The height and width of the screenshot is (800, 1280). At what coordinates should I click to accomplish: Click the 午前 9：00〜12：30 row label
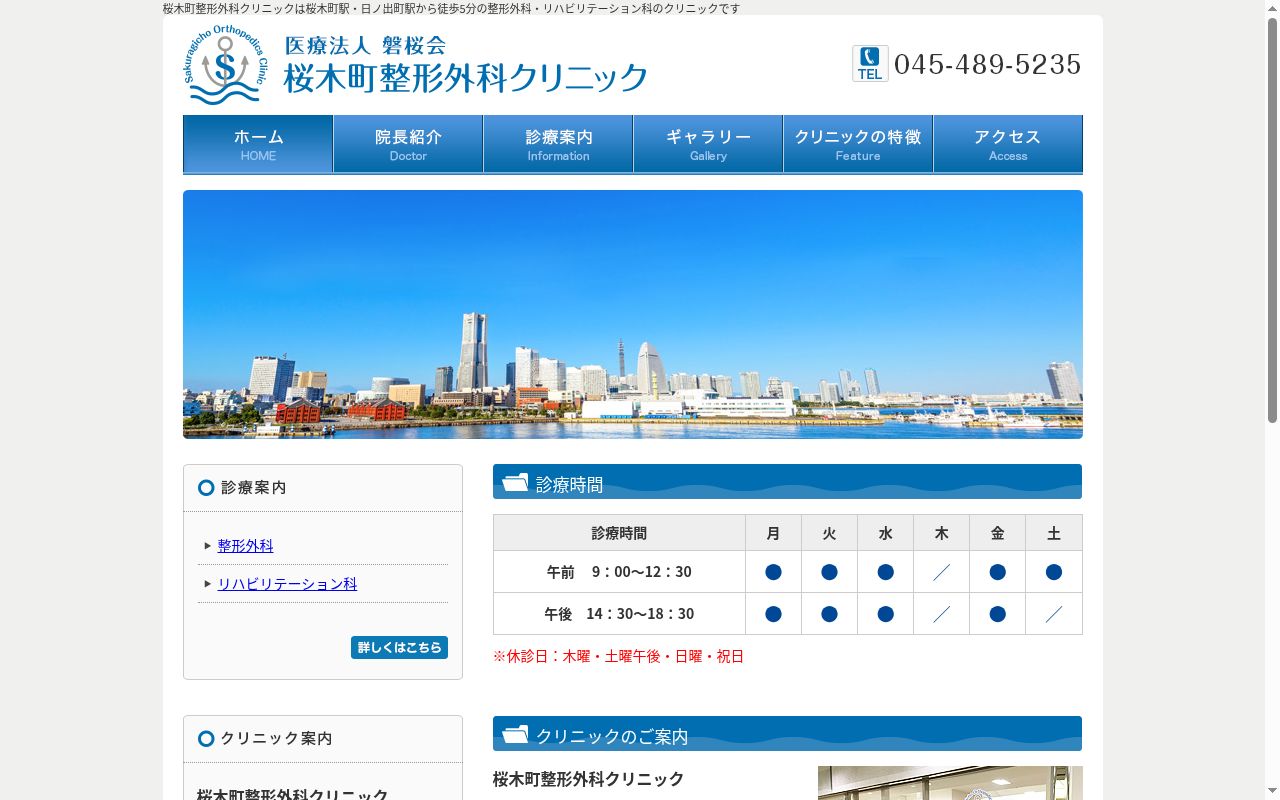point(619,572)
